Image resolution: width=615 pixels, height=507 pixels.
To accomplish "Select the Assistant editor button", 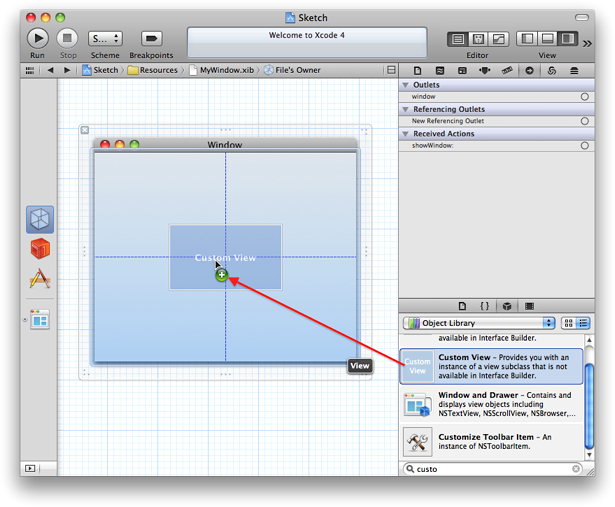I will [478, 39].
